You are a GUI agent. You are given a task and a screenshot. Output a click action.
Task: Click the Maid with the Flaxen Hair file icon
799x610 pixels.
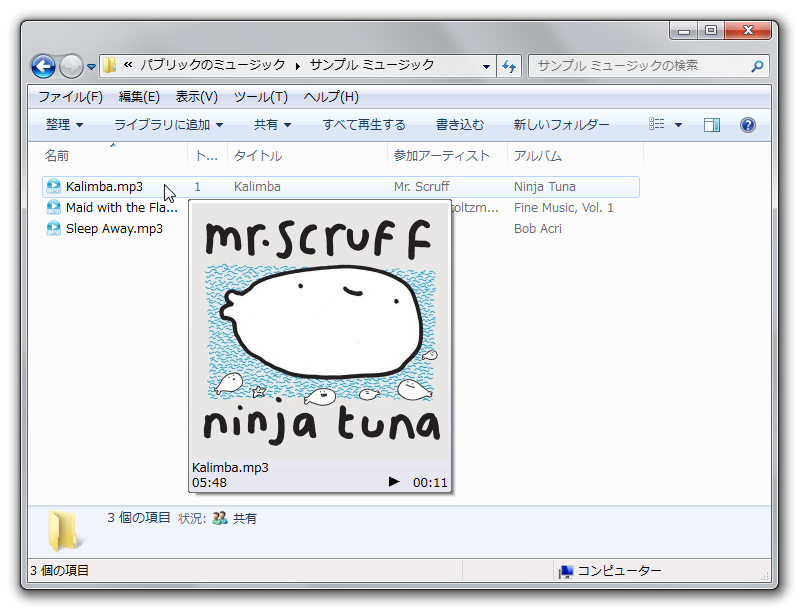coord(54,208)
